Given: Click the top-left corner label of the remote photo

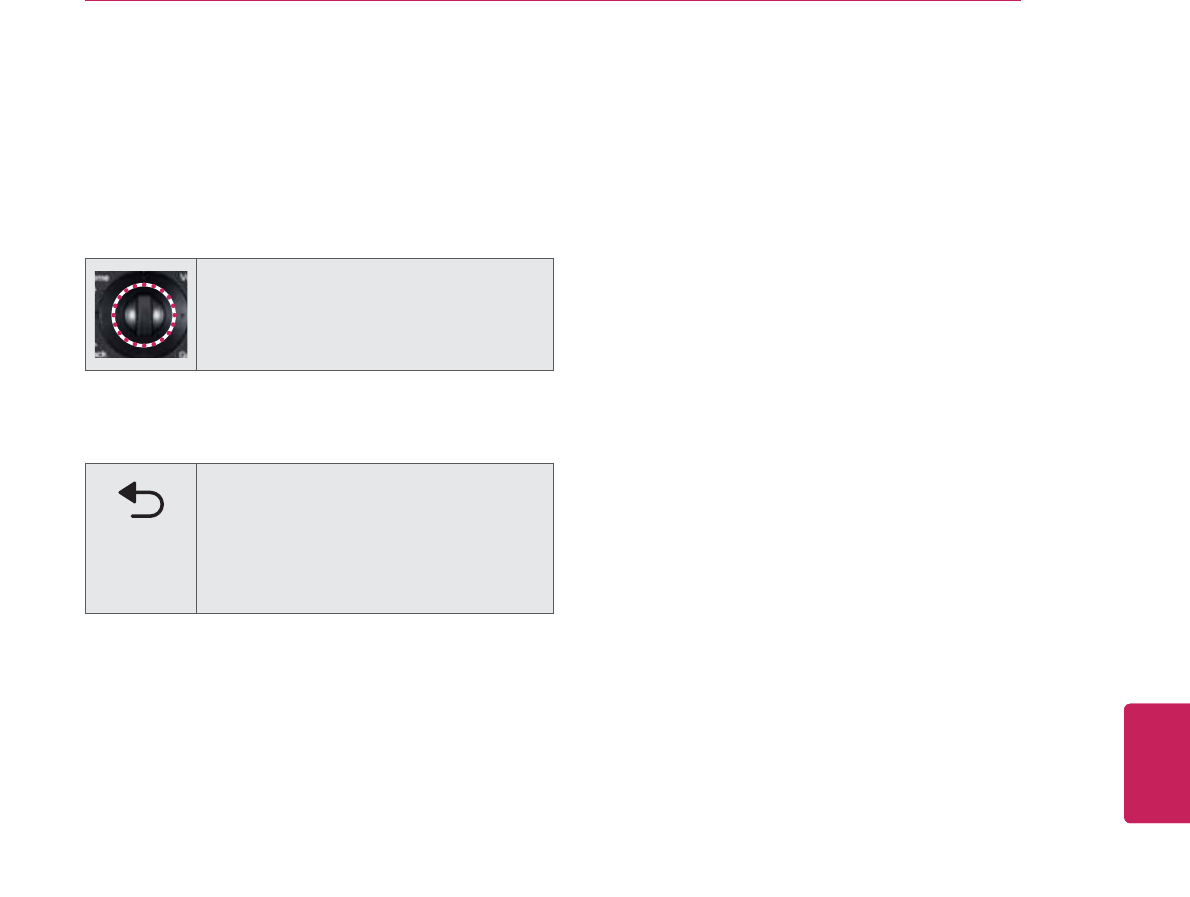Looking at the screenshot, I should pos(101,279).
